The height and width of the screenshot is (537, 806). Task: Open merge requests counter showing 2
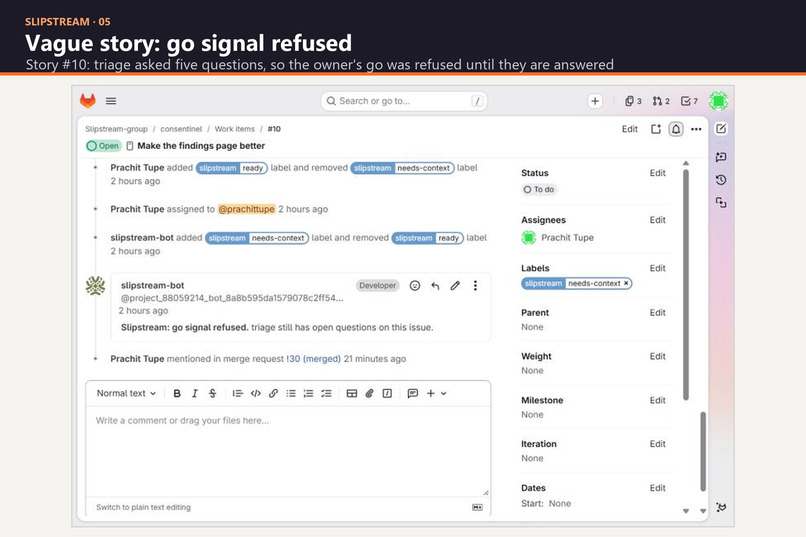click(661, 101)
